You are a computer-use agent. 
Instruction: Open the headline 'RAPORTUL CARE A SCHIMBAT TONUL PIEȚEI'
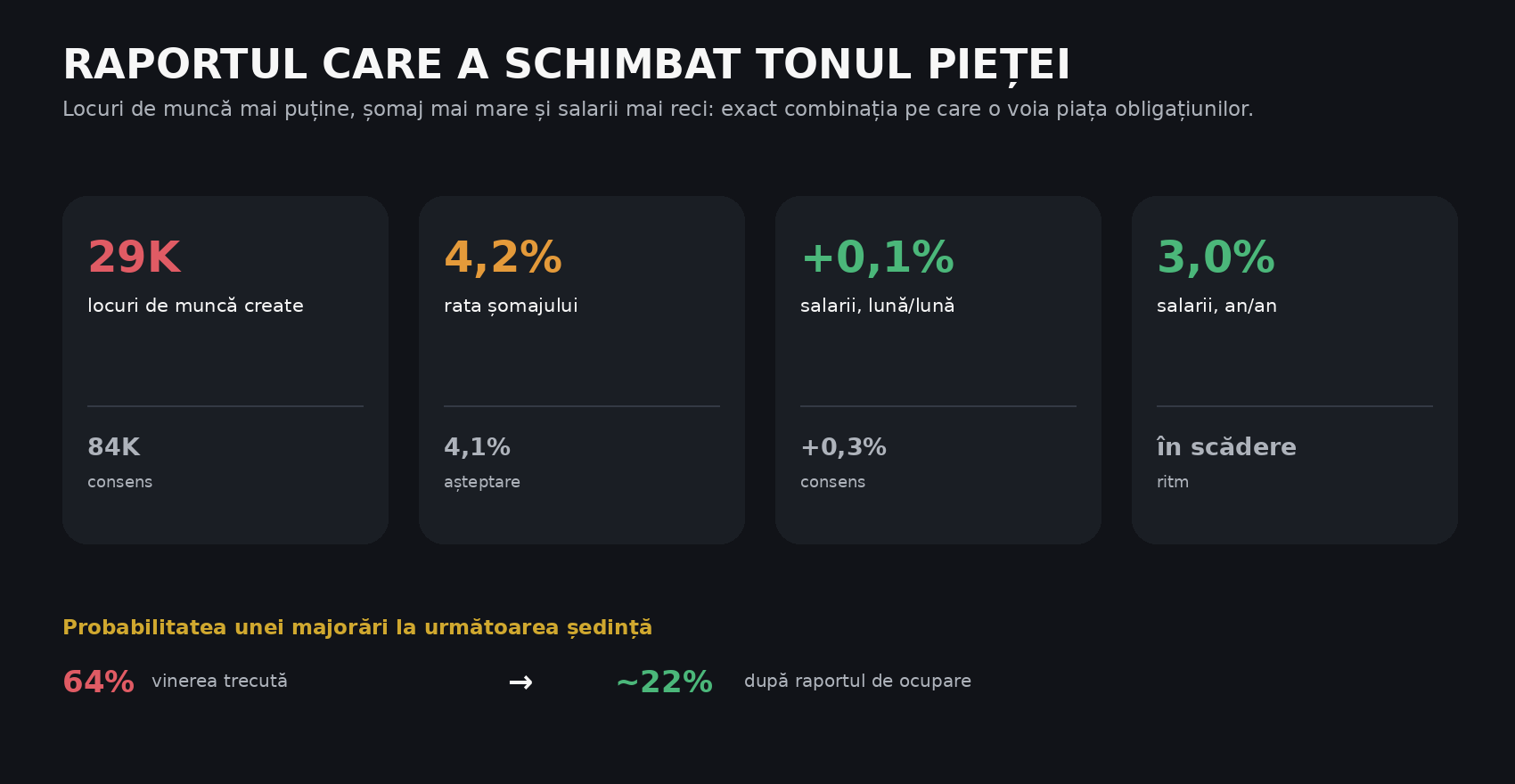pyautogui.click(x=566, y=66)
